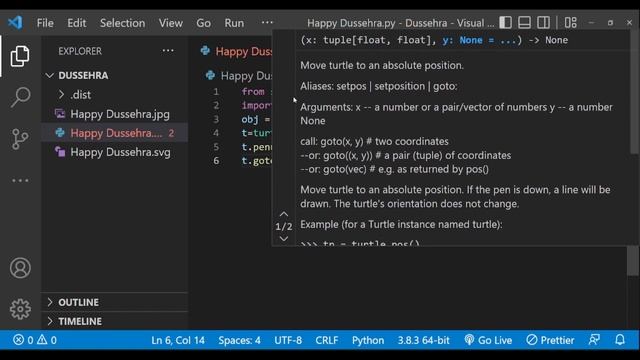Screen dimensions: 640x360
Task: Toggle secondary side bar layout icon
Action: 543,22
